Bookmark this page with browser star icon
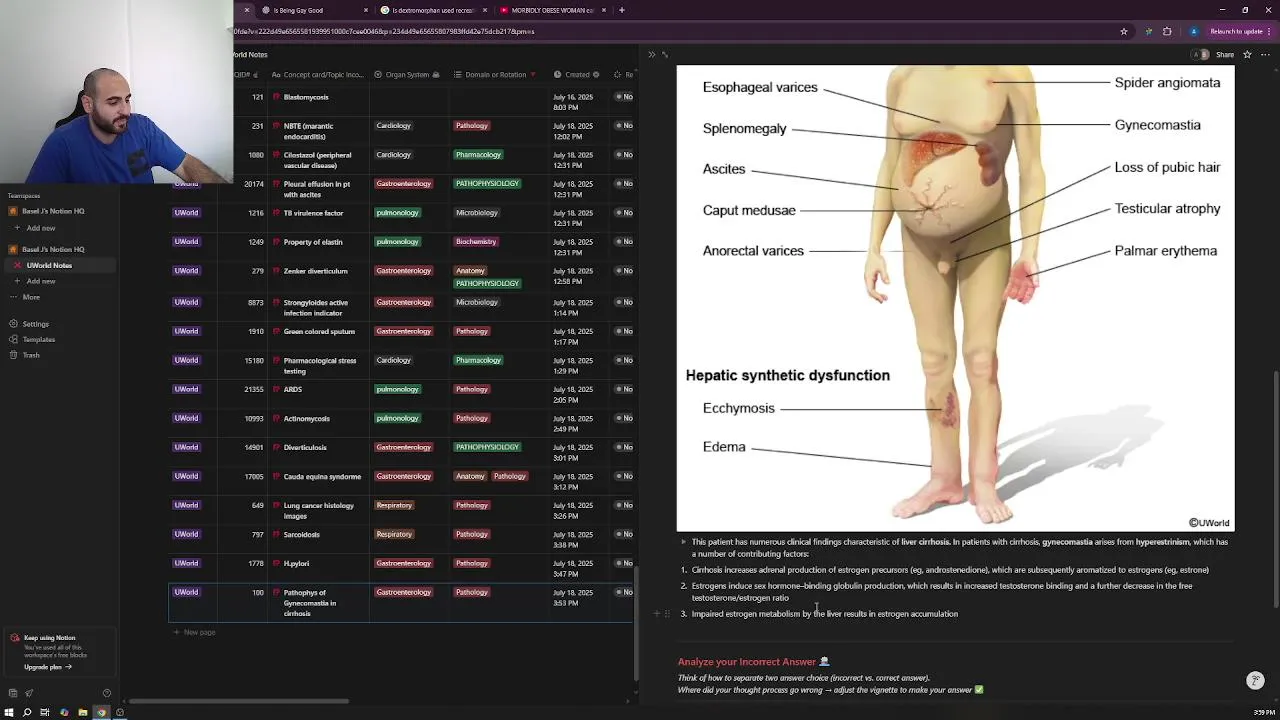The width and height of the screenshot is (1280, 720). 1124,31
